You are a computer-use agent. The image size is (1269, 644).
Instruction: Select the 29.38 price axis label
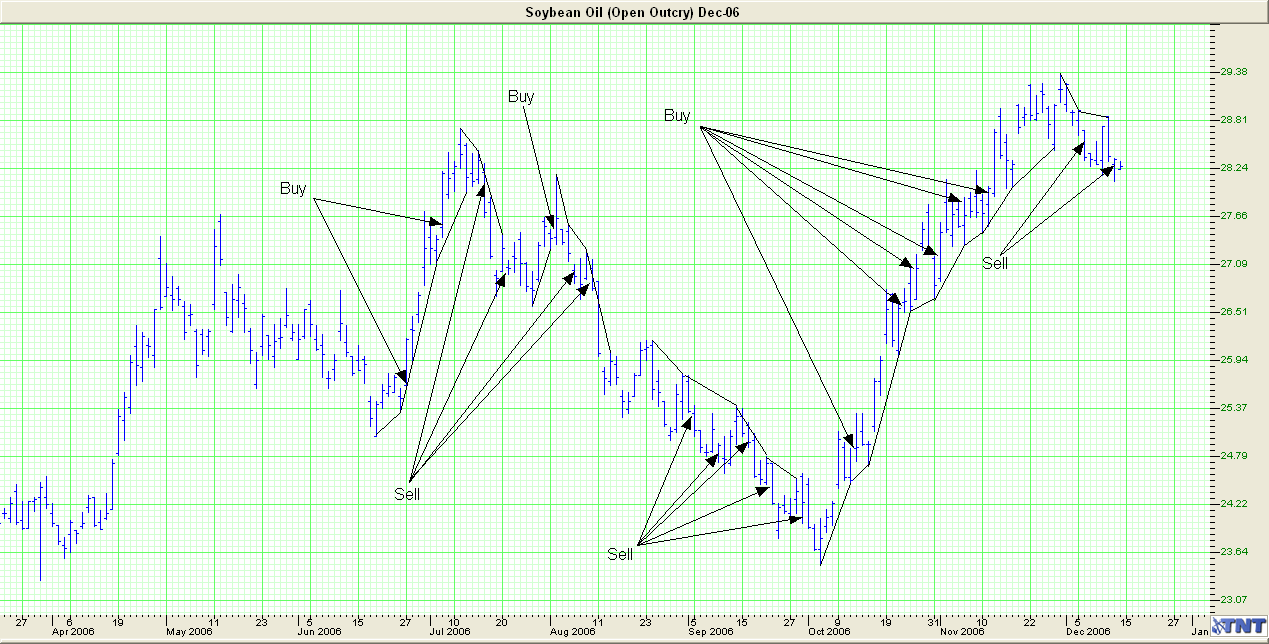point(1233,72)
